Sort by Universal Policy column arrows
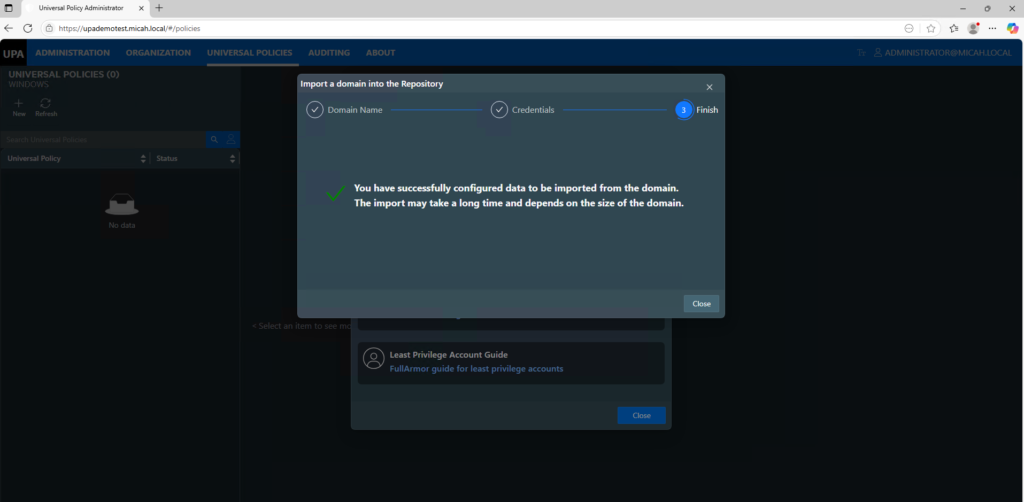The image size is (1024, 502). [x=143, y=159]
